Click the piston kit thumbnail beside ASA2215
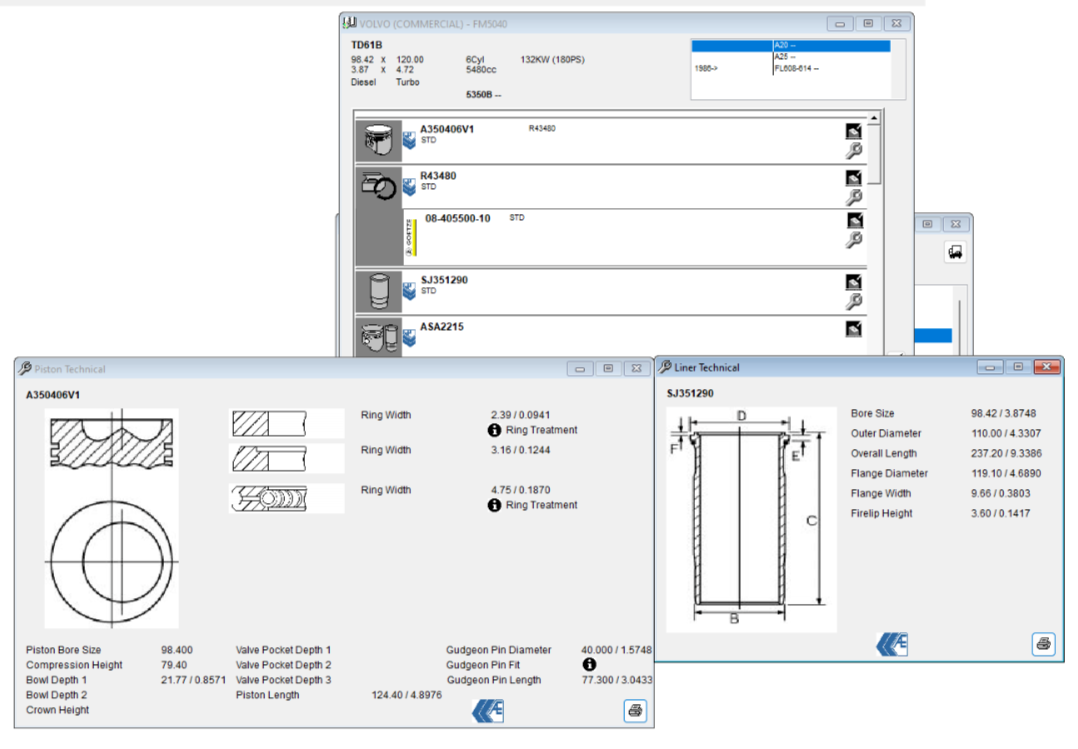Image resolution: width=1078 pixels, height=749 pixels. tap(378, 336)
